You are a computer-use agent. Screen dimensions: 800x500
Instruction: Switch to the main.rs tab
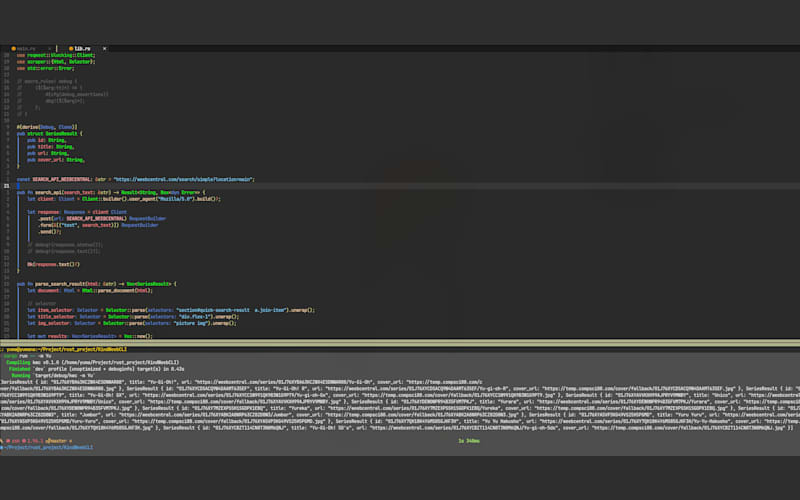pyautogui.click(x=26, y=48)
